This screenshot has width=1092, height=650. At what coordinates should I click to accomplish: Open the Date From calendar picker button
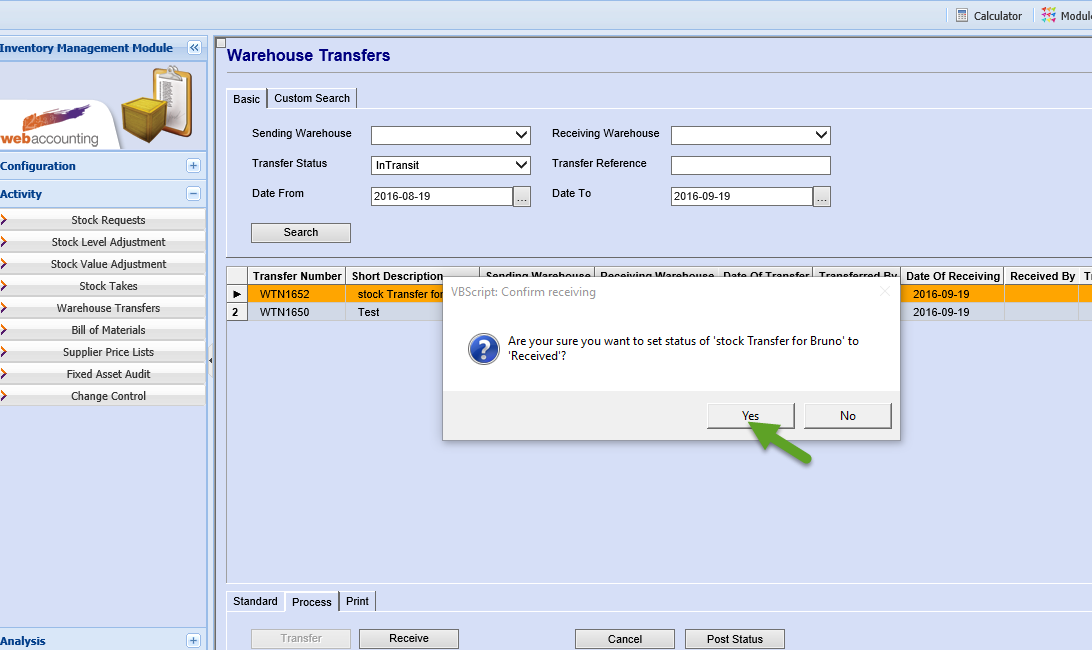click(522, 197)
